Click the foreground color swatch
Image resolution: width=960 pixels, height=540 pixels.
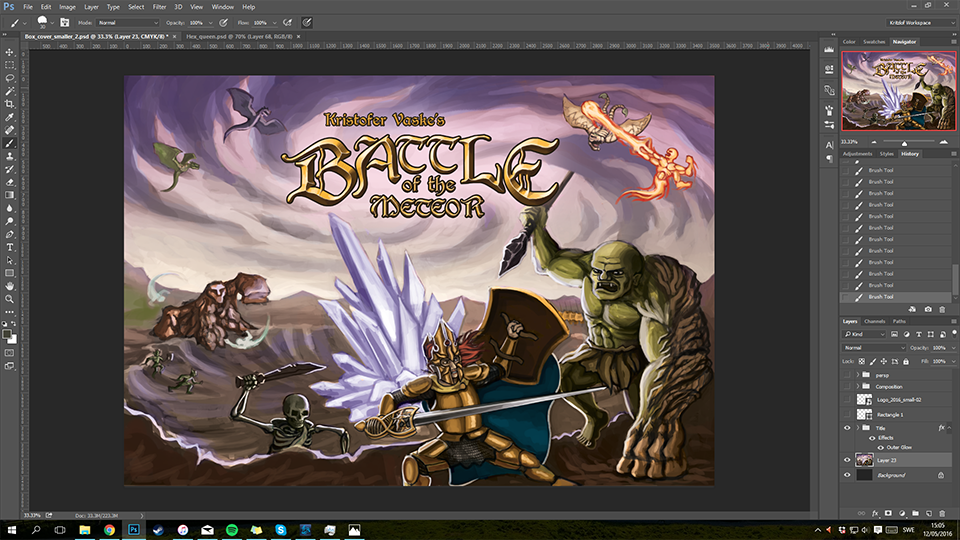click(7, 334)
